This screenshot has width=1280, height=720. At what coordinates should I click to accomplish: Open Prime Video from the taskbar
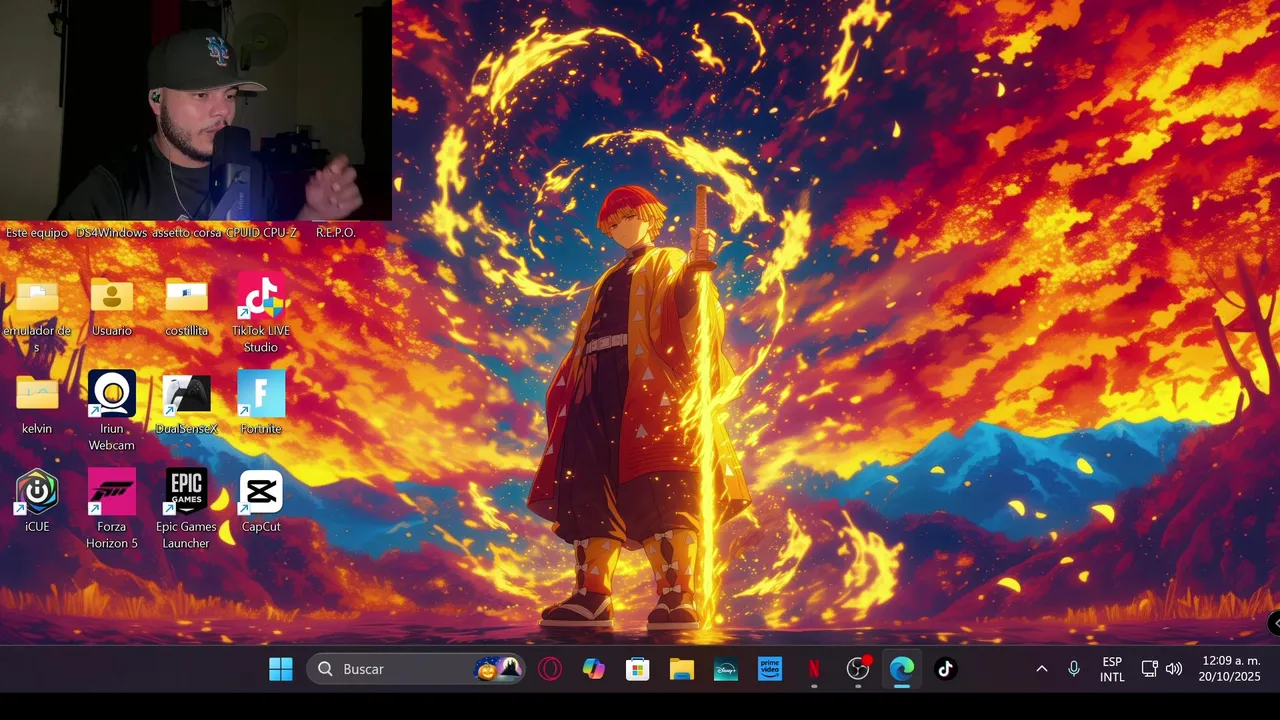click(770, 669)
